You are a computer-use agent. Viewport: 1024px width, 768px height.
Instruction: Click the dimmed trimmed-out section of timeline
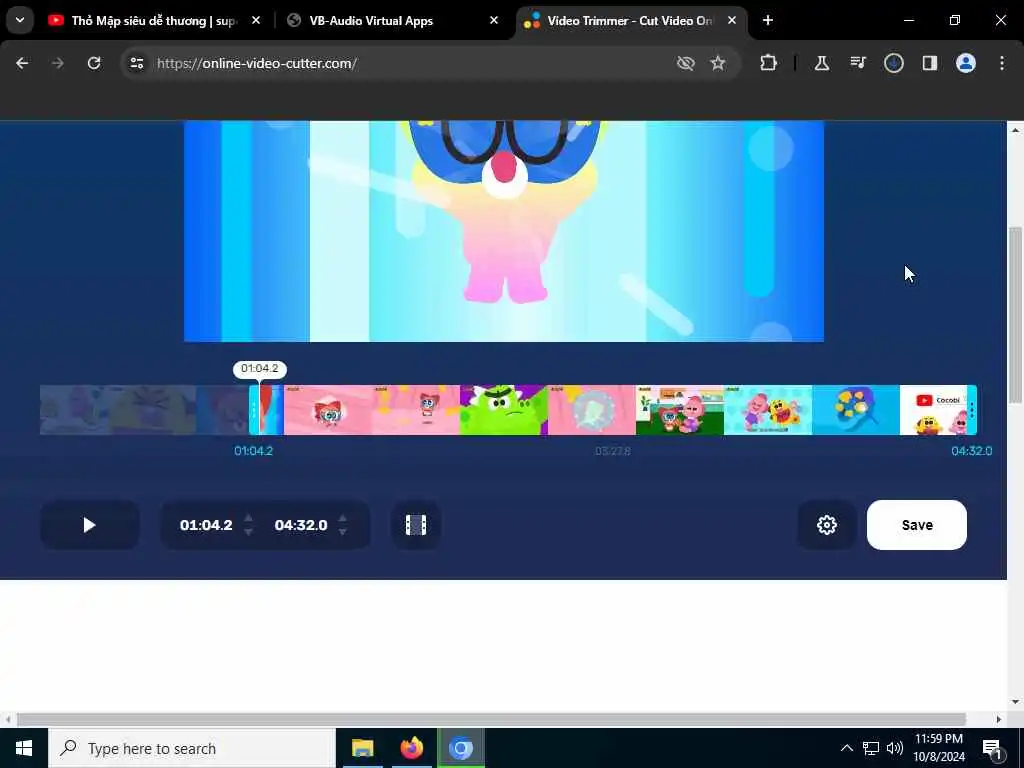coord(144,410)
